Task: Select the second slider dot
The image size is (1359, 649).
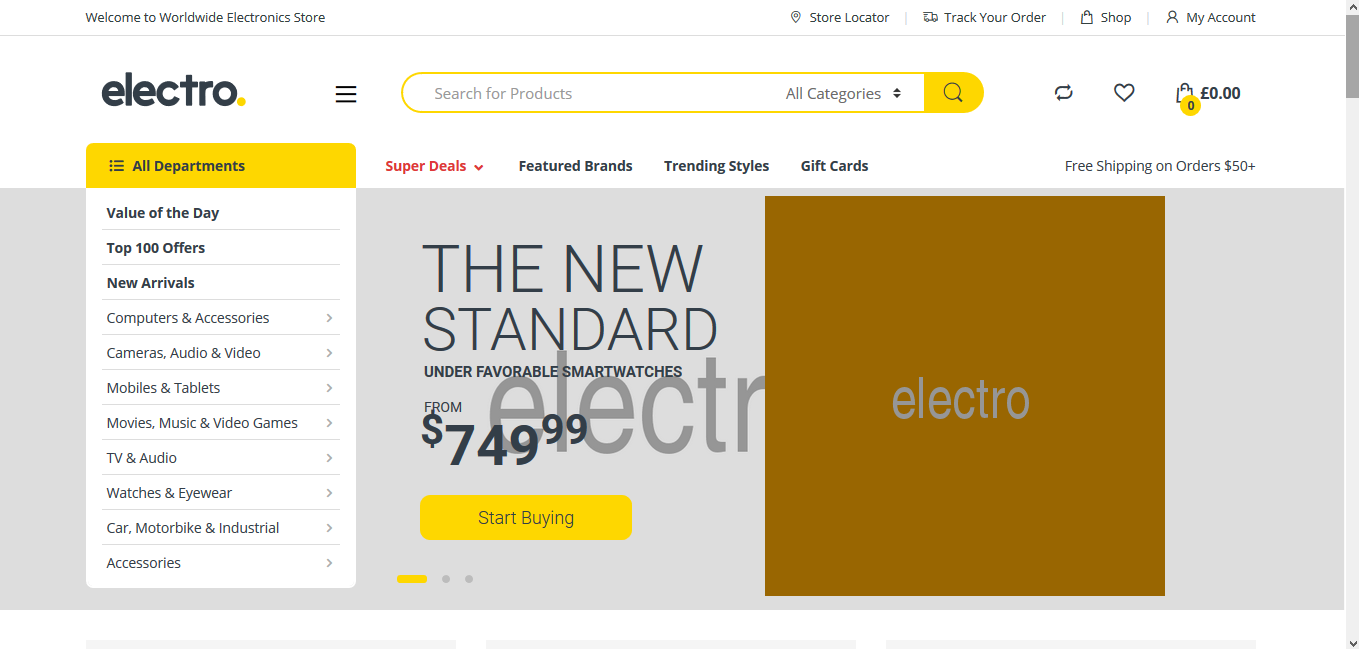Action: (x=446, y=579)
